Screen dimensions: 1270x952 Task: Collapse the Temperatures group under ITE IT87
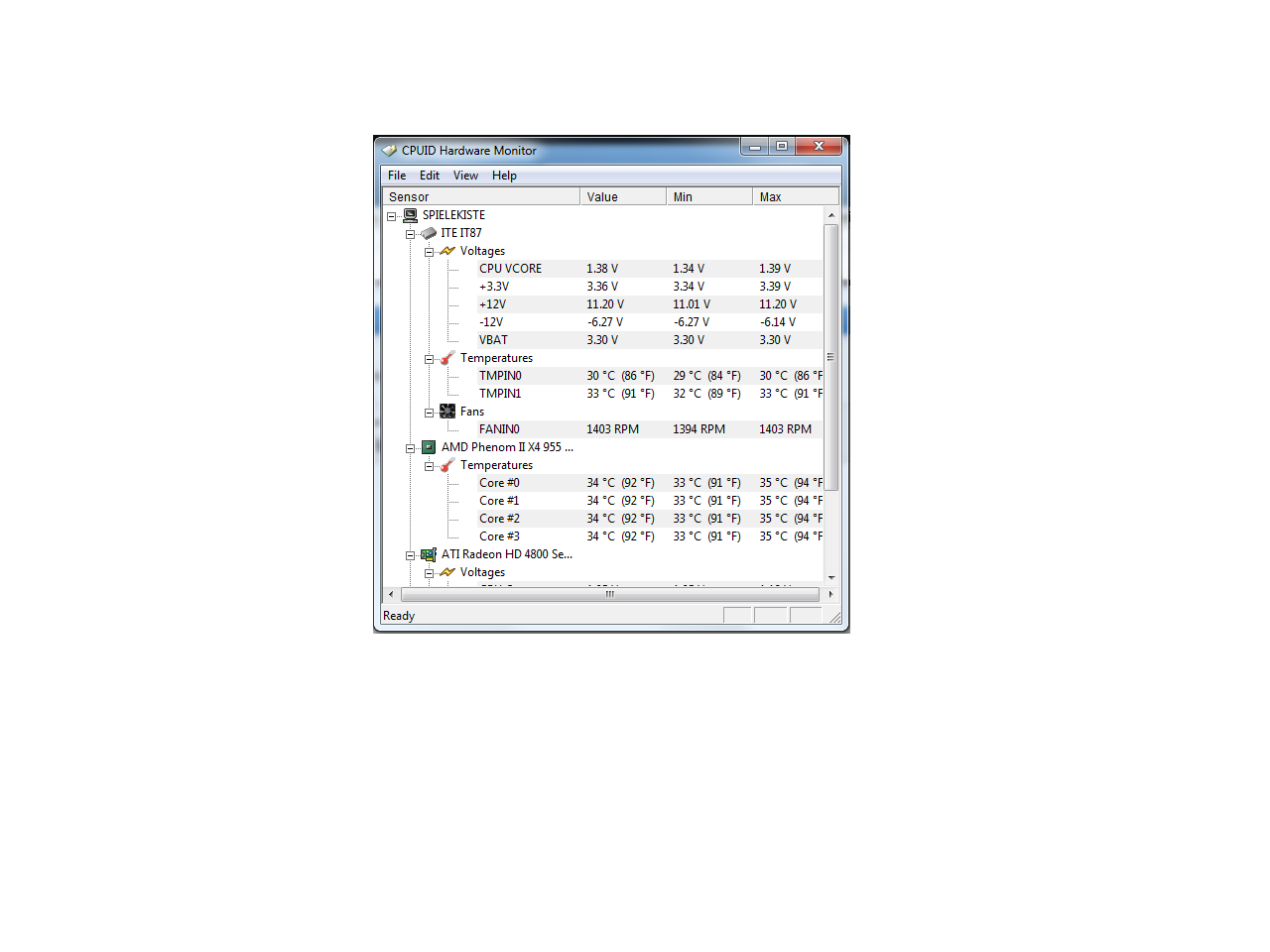pos(429,359)
